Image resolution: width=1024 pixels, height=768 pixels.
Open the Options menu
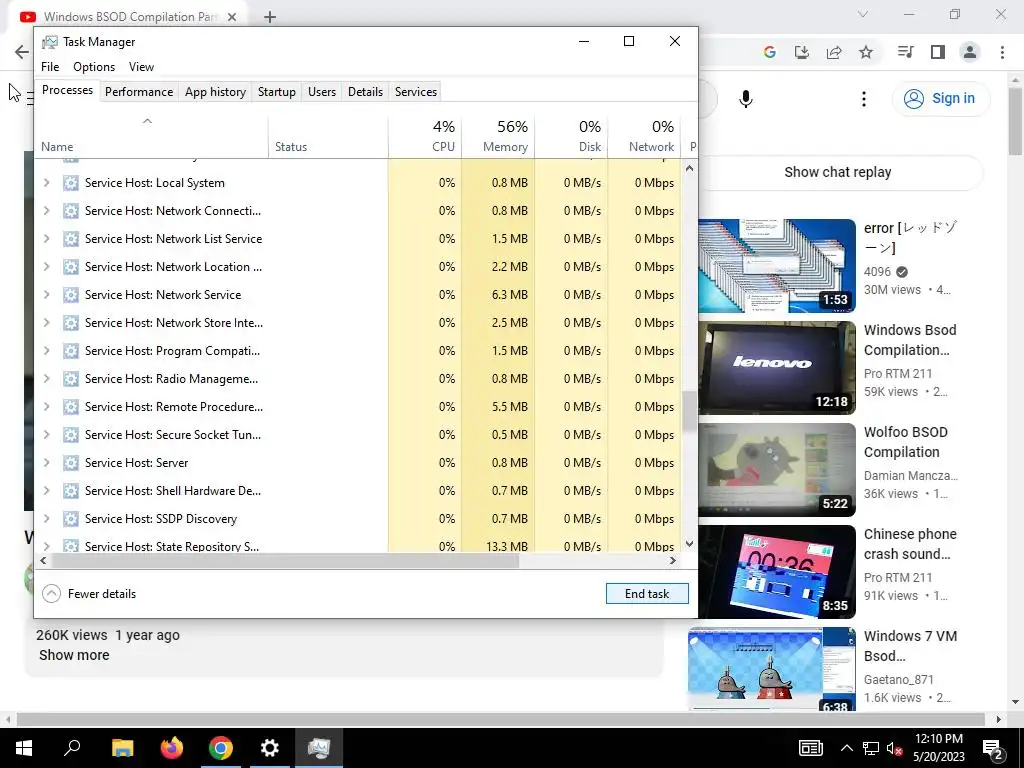[x=94, y=67]
